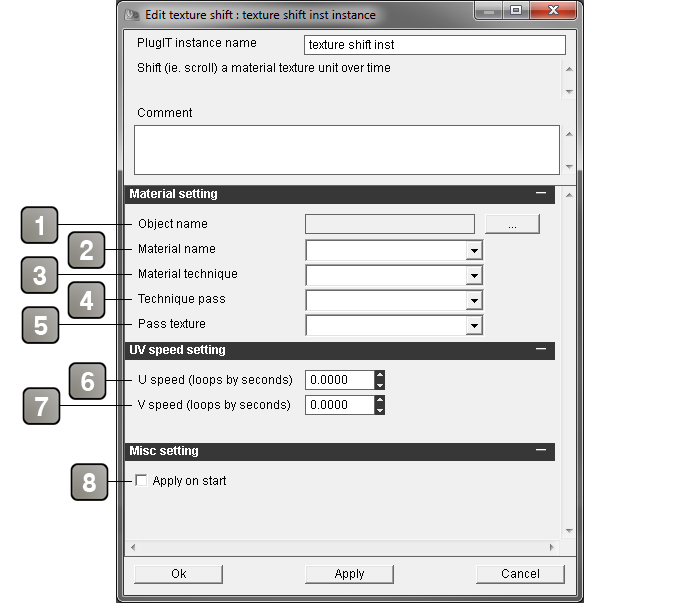This screenshot has height=603, width=700.
Task: Click Comment box scroll down arrow
Action: (x=569, y=166)
